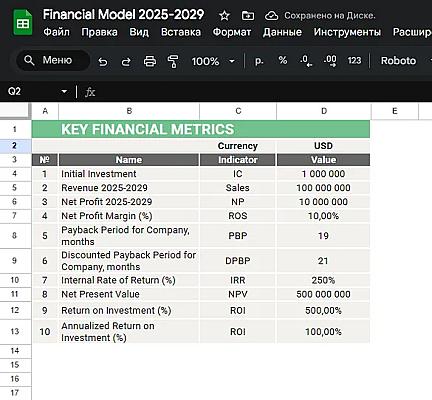This screenshot has height=400, width=432.
Task: Increase decimal places button
Action: point(330,61)
